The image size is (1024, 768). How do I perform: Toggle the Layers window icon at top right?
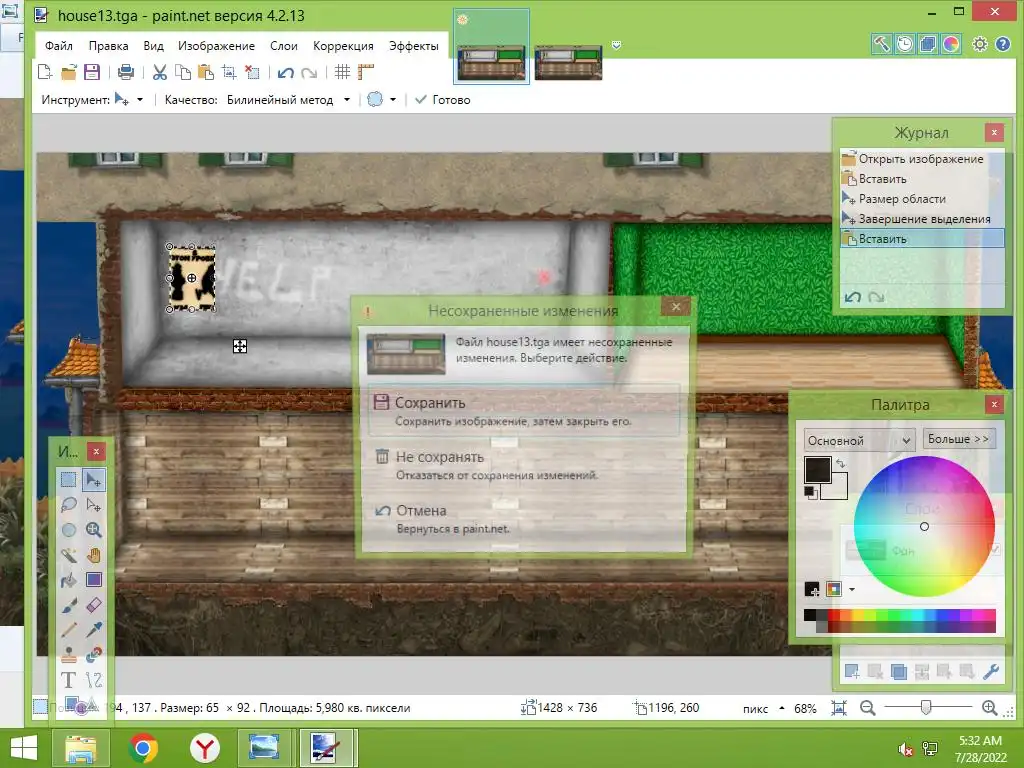coord(927,44)
